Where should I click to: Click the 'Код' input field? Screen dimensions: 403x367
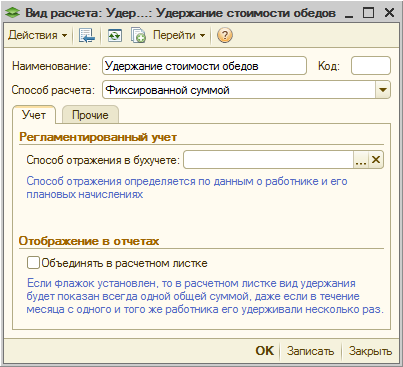point(371,66)
